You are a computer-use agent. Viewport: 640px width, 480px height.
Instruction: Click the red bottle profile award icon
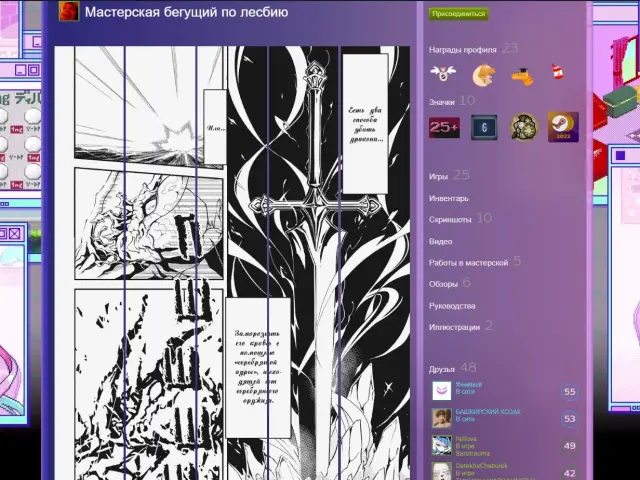[558, 73]
